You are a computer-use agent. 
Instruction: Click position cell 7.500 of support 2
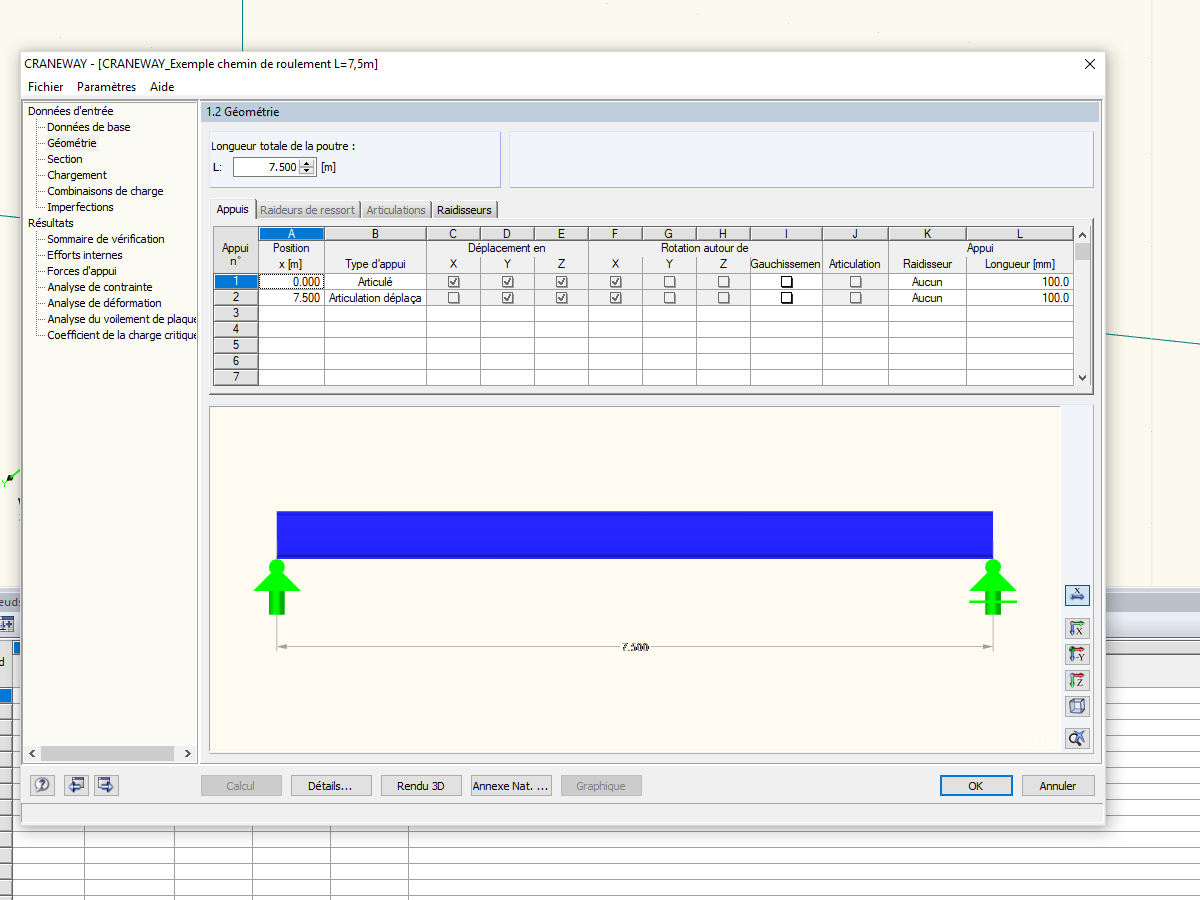[291, 298]
